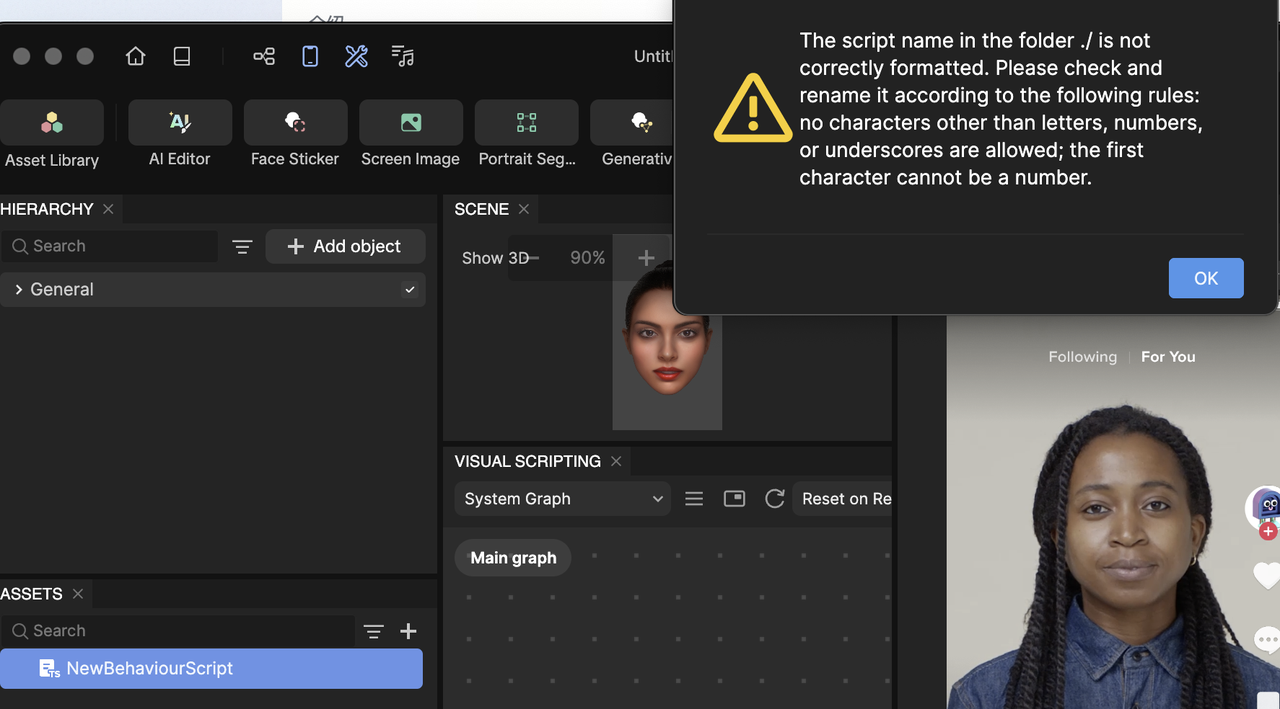1280x709 pixels.
Task: Switch to the SCENE tab
Action: 481,209
